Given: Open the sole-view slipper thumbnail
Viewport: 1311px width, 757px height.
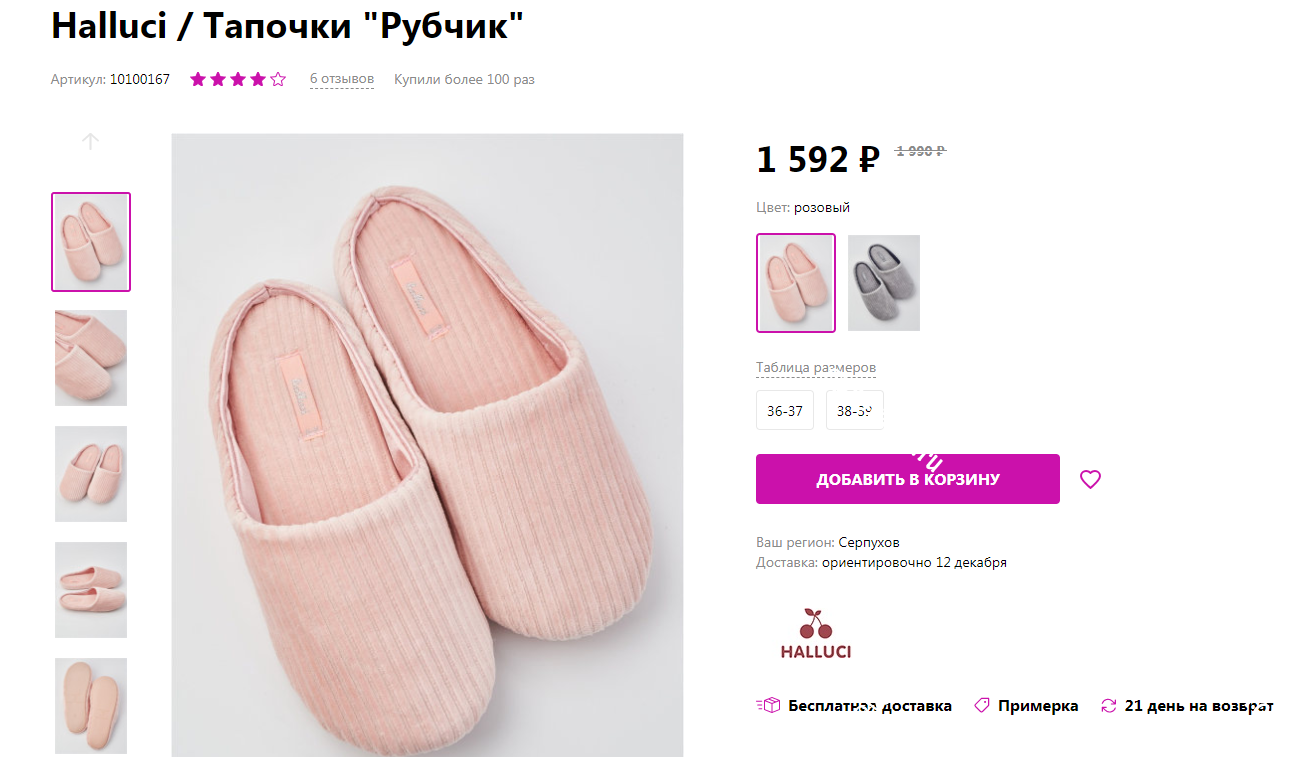Looking at the screenshot, I should [x=90, y=705].
